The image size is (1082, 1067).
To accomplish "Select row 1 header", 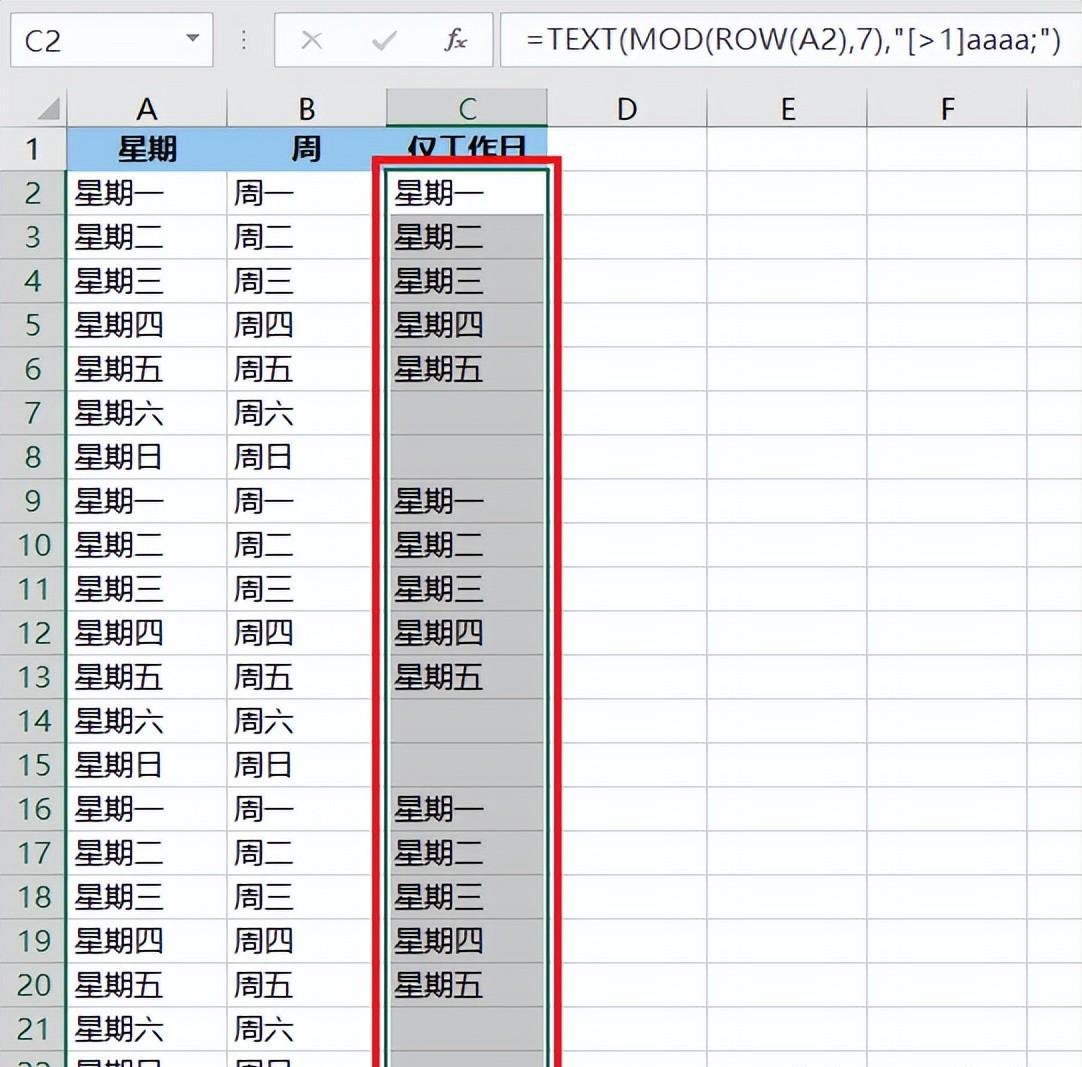I will (32, 149).
